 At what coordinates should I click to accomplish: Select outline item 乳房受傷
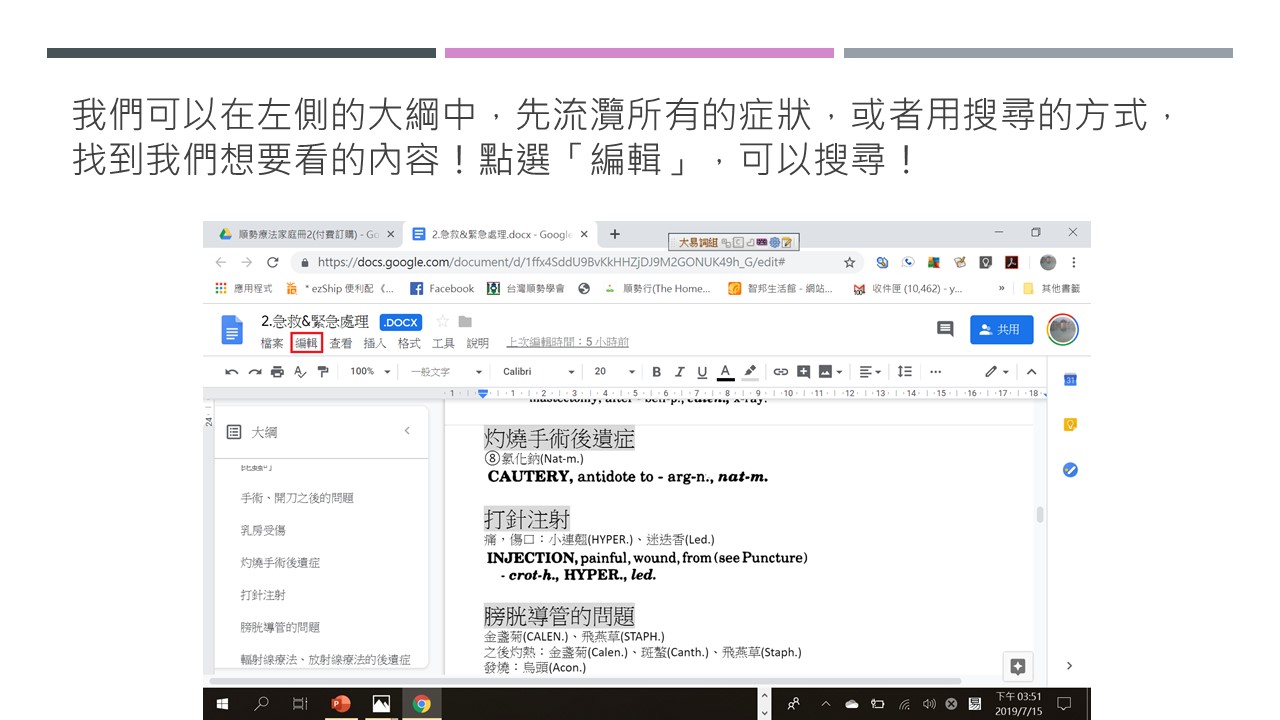point(263,530)
